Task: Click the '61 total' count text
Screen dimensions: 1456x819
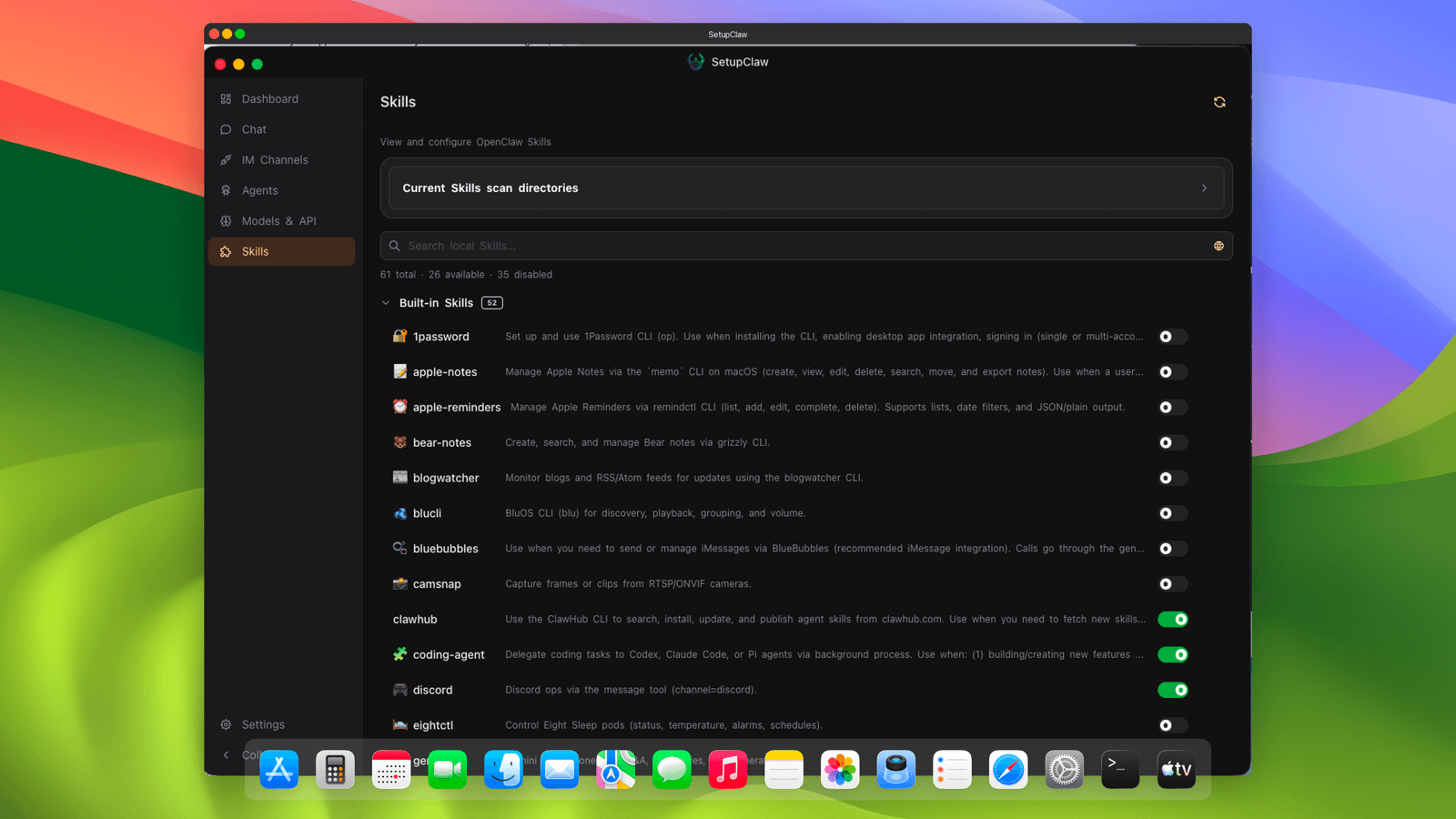Action: (x=398, y=274)
